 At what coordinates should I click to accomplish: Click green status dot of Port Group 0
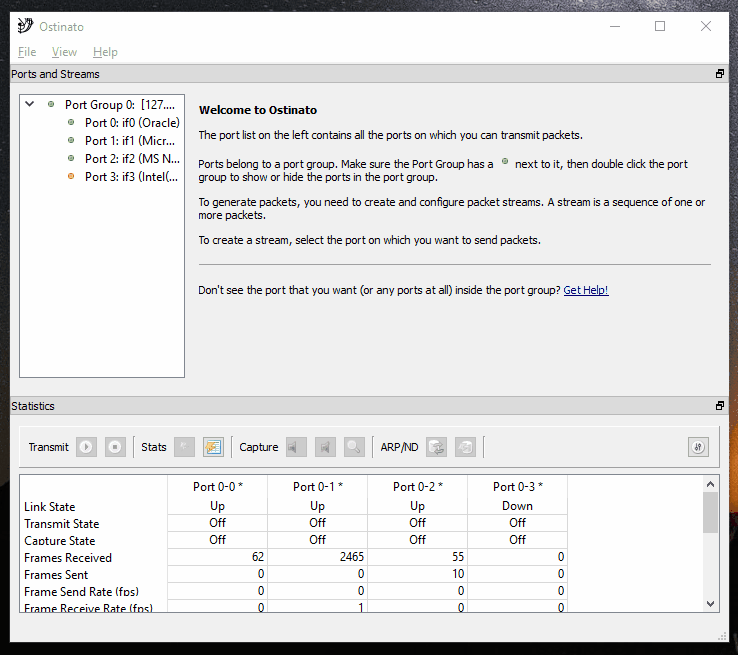pyautogui.click(x=51, y=104)
